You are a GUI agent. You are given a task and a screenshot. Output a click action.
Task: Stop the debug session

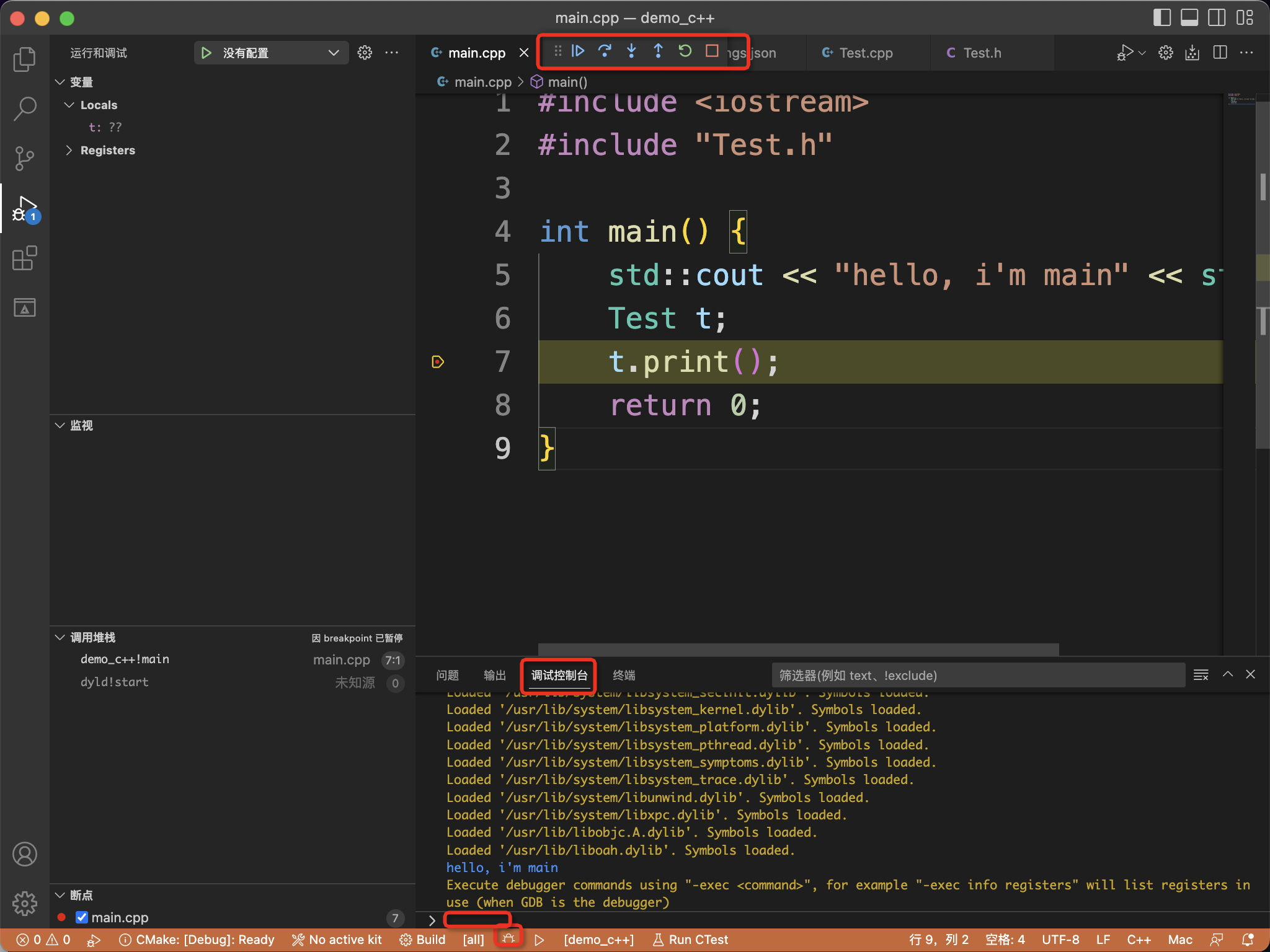pos(712,51)
